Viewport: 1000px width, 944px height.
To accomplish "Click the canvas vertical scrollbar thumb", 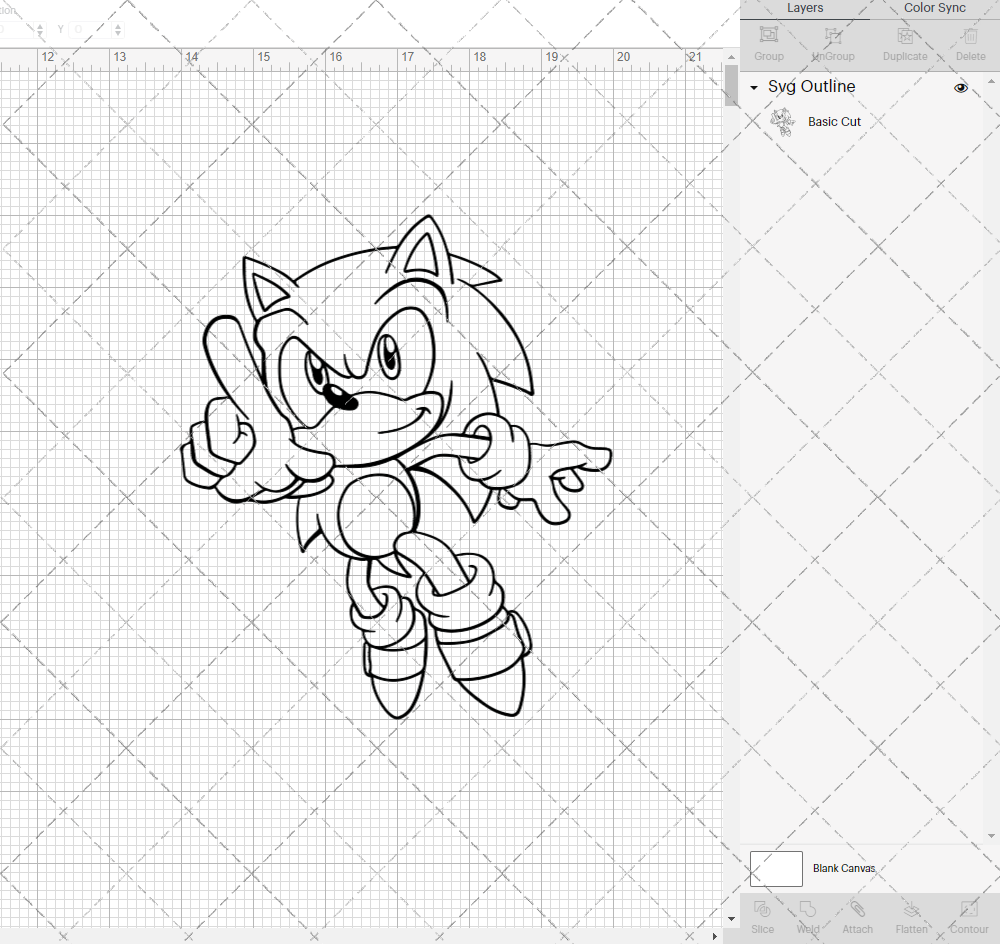I will click(x=732, y=85).
